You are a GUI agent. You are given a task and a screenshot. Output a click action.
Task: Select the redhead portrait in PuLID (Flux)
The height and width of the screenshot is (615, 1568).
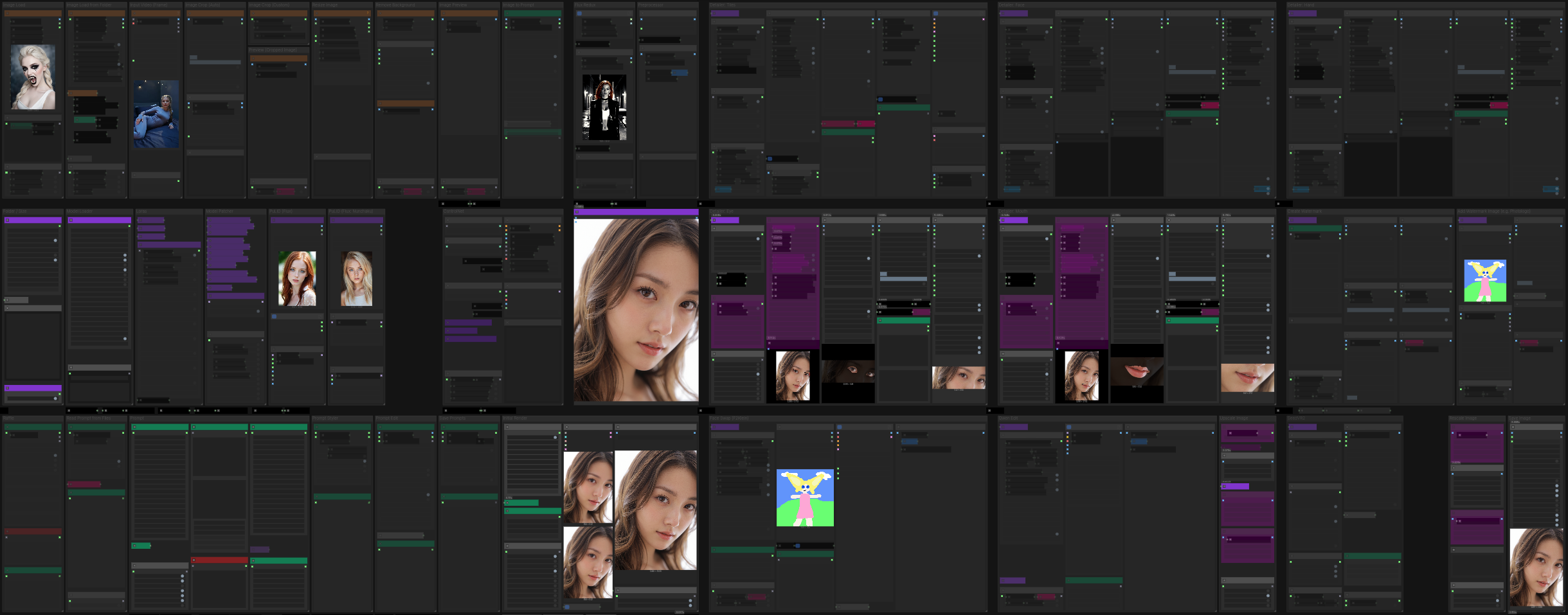297,278
